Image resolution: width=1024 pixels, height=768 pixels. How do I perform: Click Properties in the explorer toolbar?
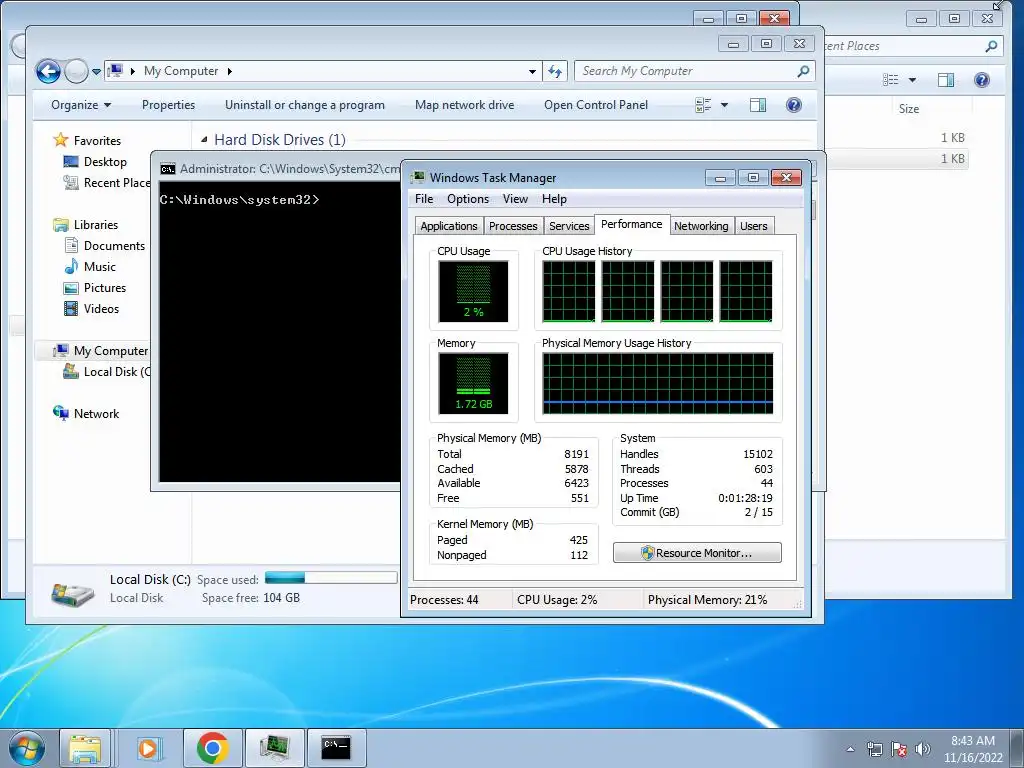tap(168, 105)
